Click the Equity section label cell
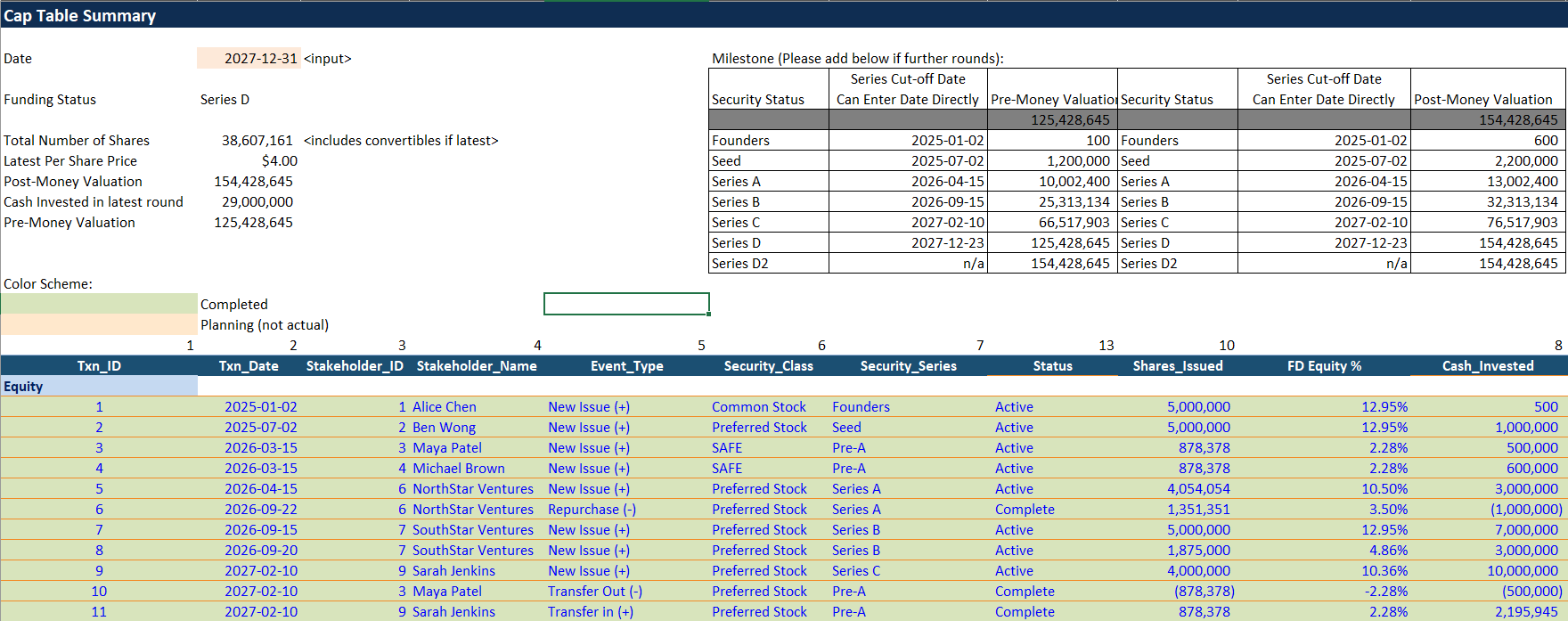1568x621 pixels. coord(99,387)
